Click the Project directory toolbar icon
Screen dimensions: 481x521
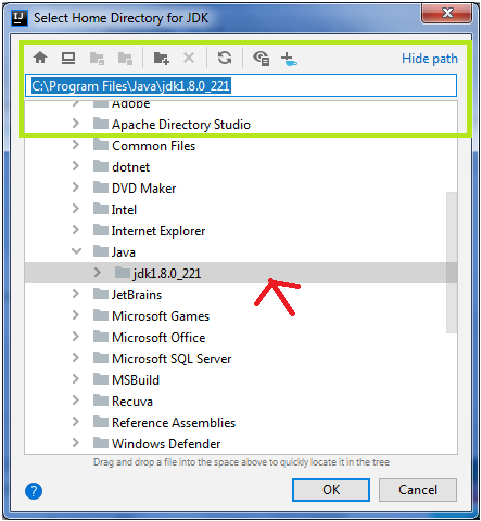(x=97, y=58)
